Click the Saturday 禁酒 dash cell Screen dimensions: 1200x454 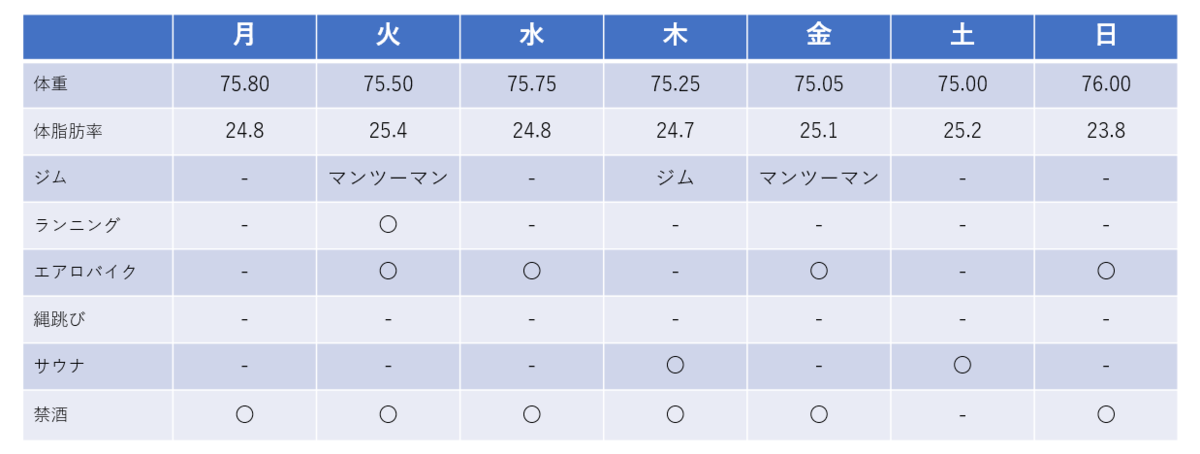coord(962,414)
